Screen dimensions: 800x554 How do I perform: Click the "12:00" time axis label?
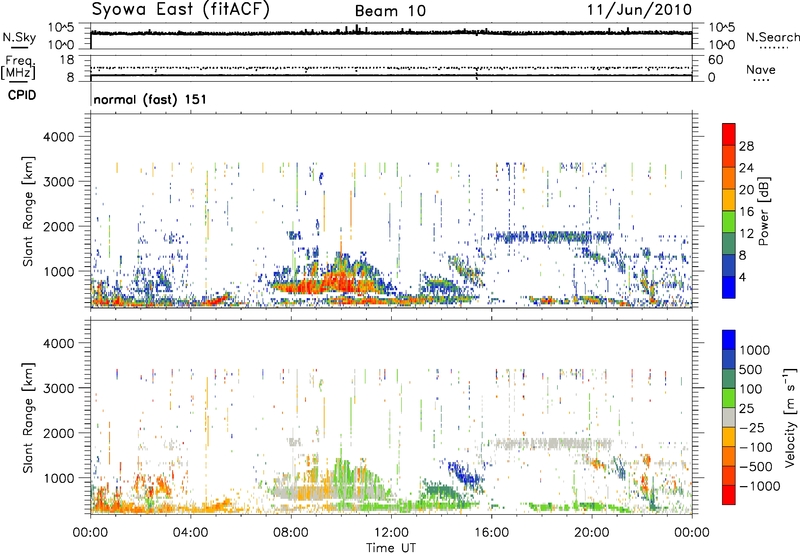pos(391,532)
